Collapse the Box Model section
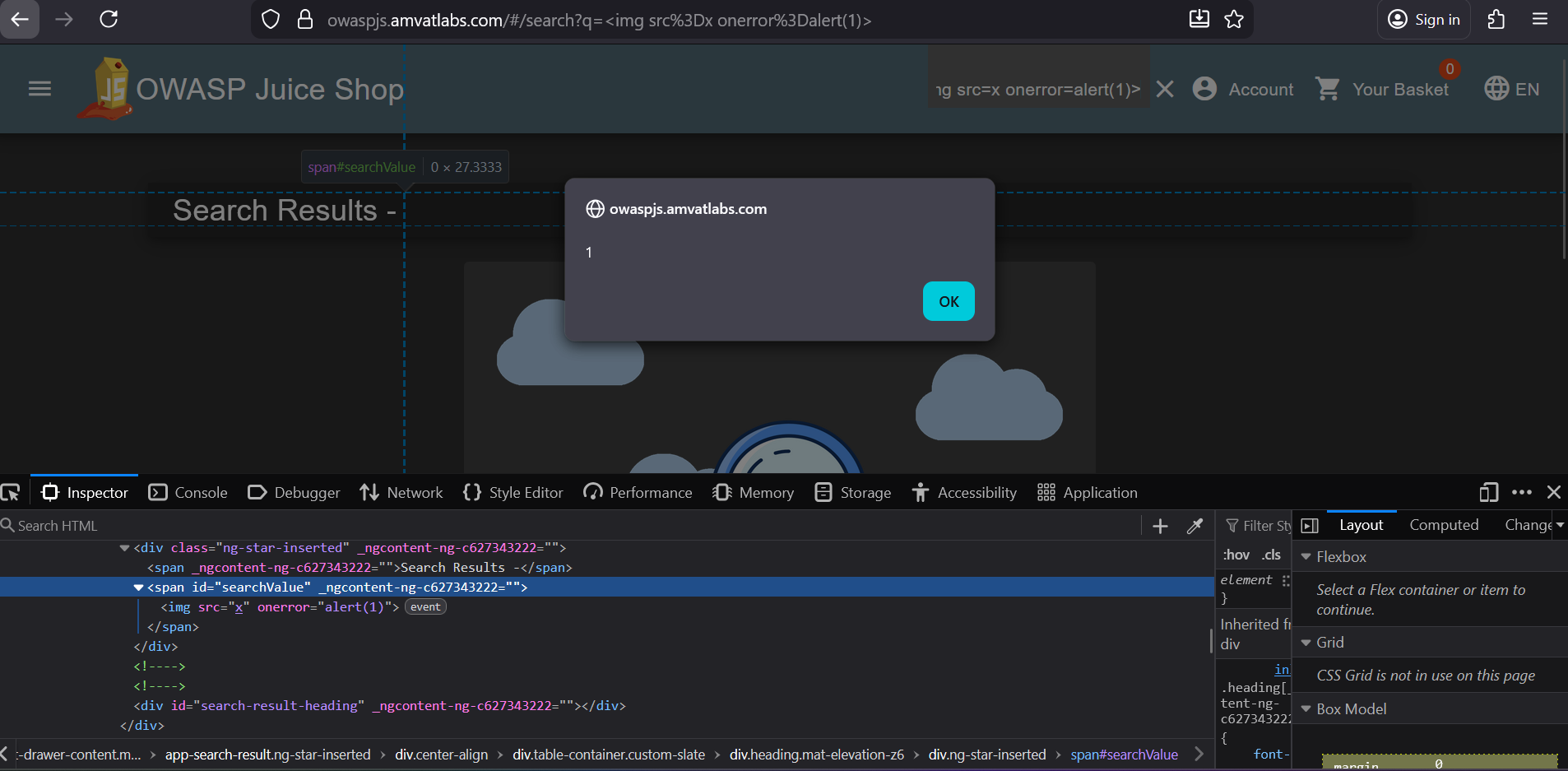The width and height of the screenshot is (1568, 771). pyautogui.click(x=1306, y=709)
